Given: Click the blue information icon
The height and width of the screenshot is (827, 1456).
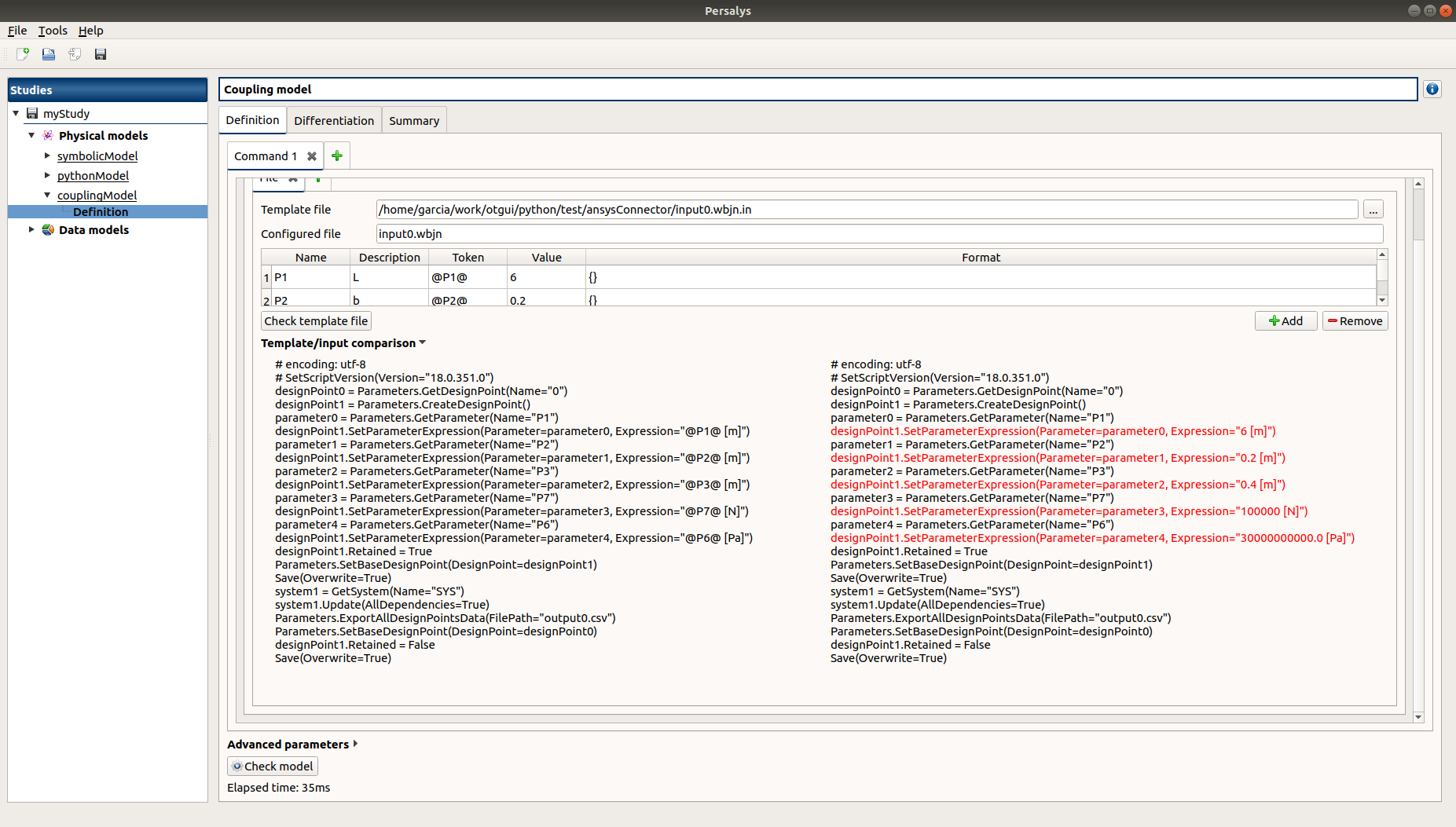Looking at the screenshot, I should [1432, 90].
